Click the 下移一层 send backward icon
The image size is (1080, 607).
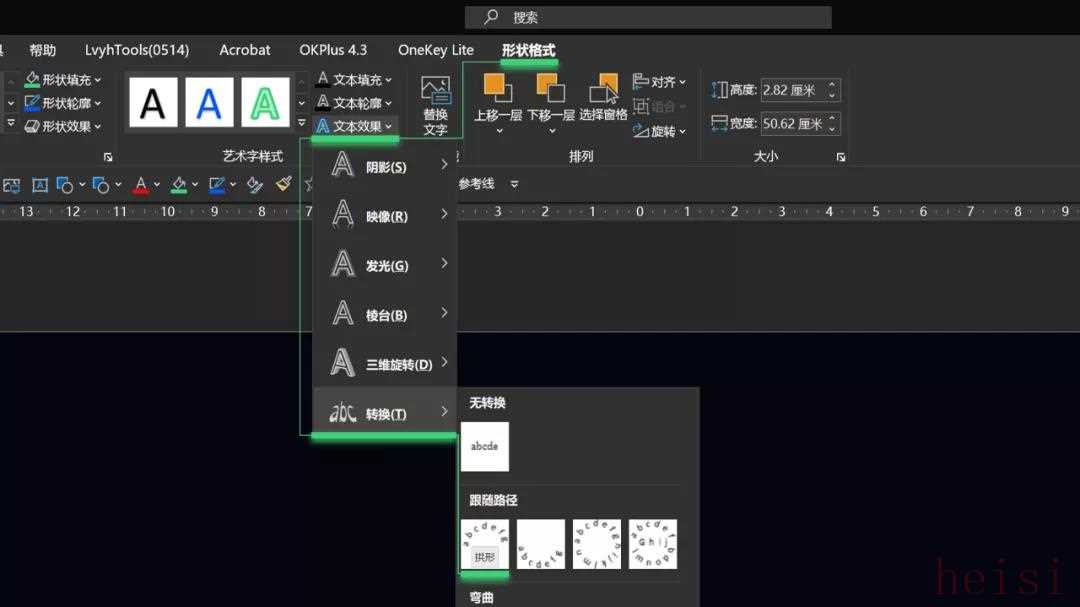point(550,98)
